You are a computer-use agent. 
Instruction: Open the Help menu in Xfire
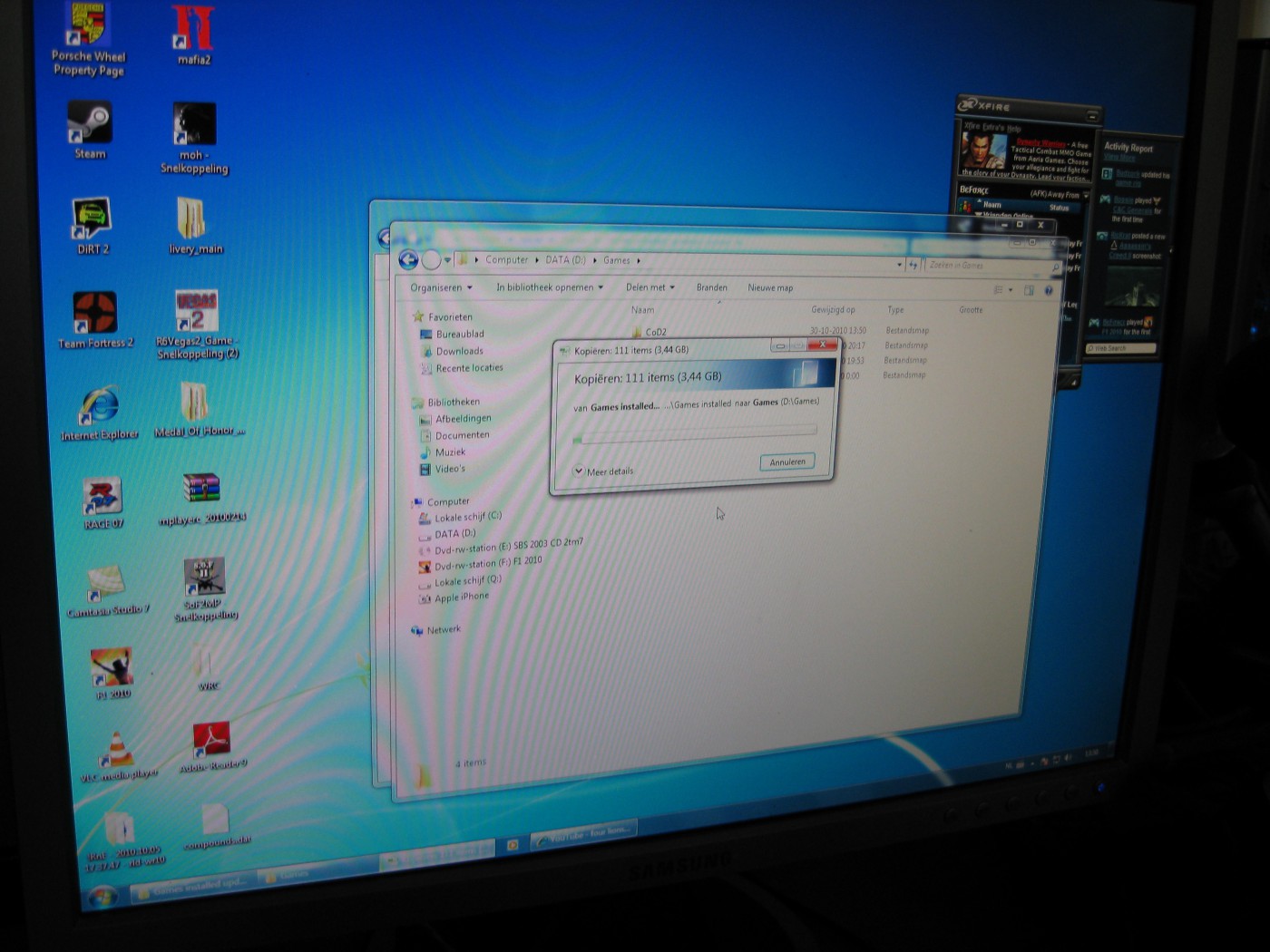point(1012,128)
